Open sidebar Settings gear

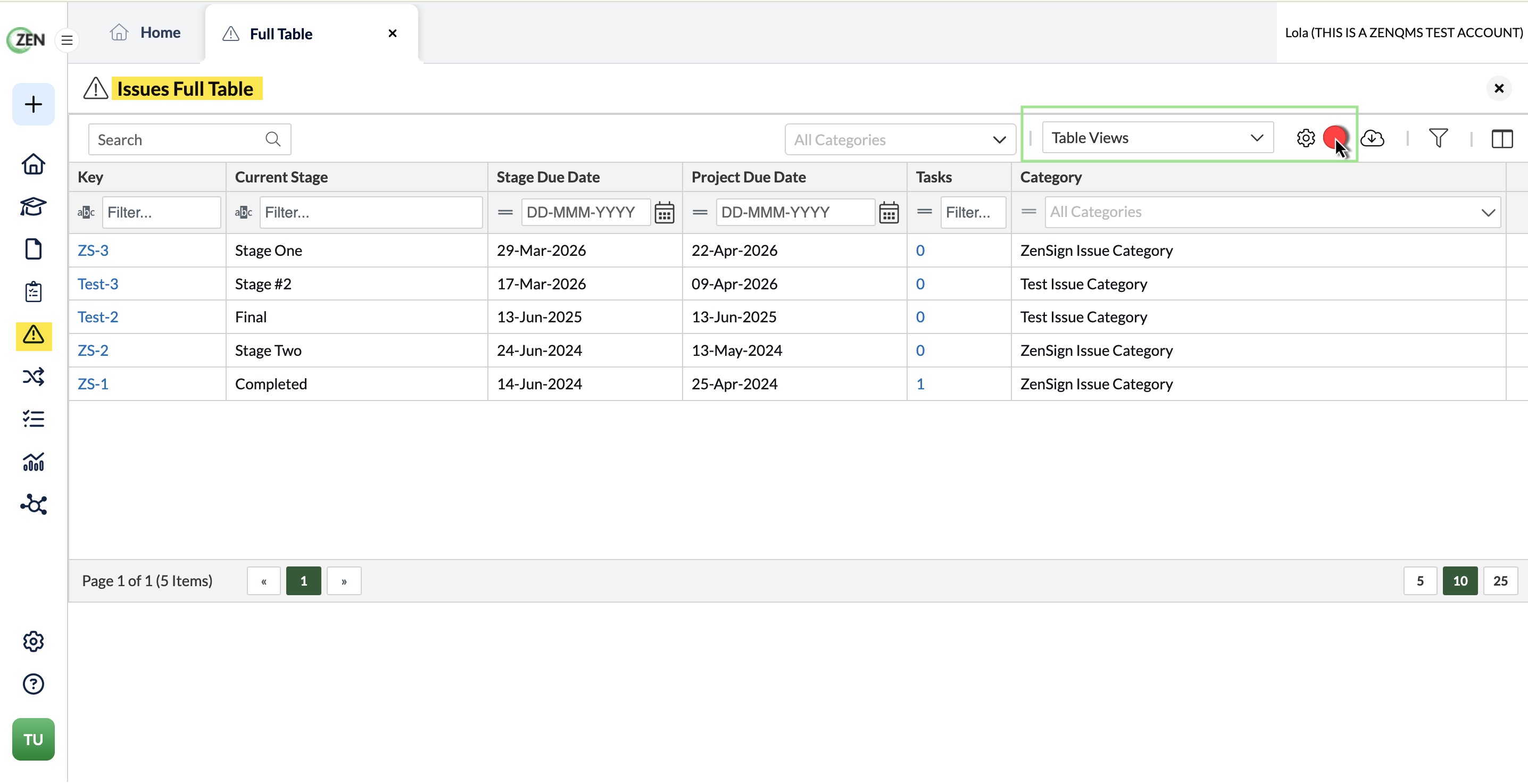tap(33, 641)
